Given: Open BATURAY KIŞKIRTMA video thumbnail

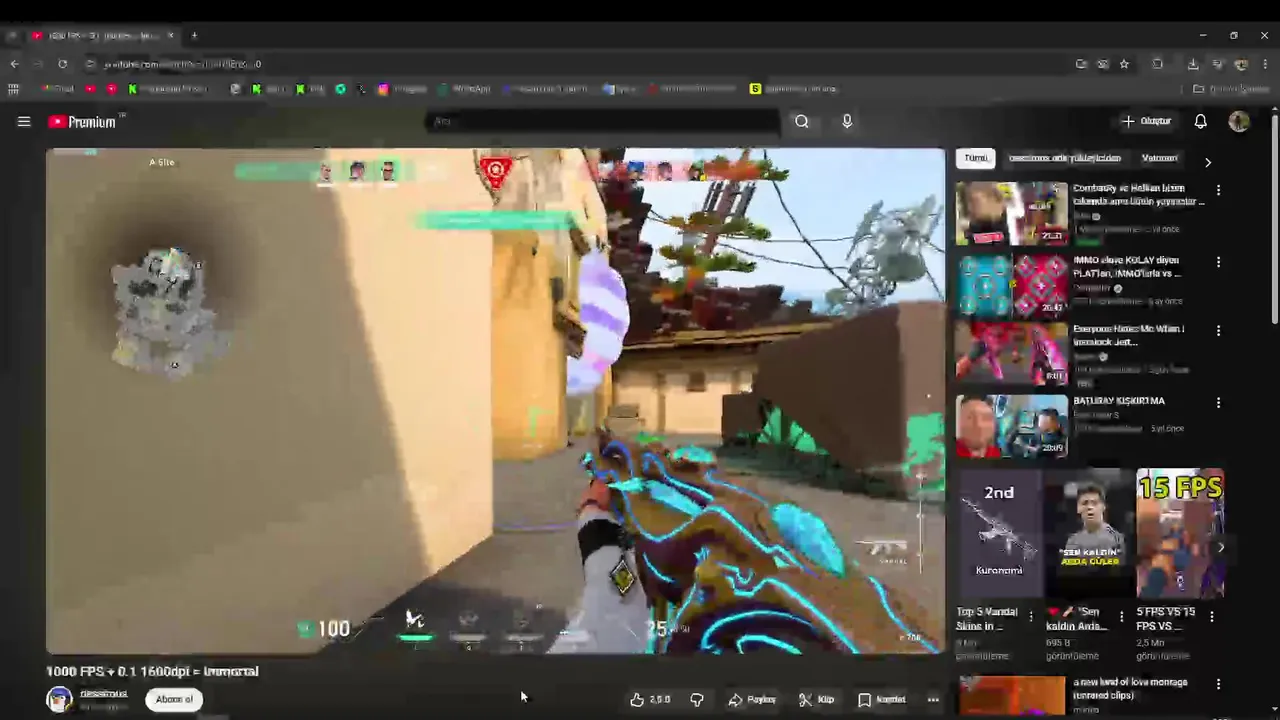Looking at the screenshot, I should point(1012,426).
